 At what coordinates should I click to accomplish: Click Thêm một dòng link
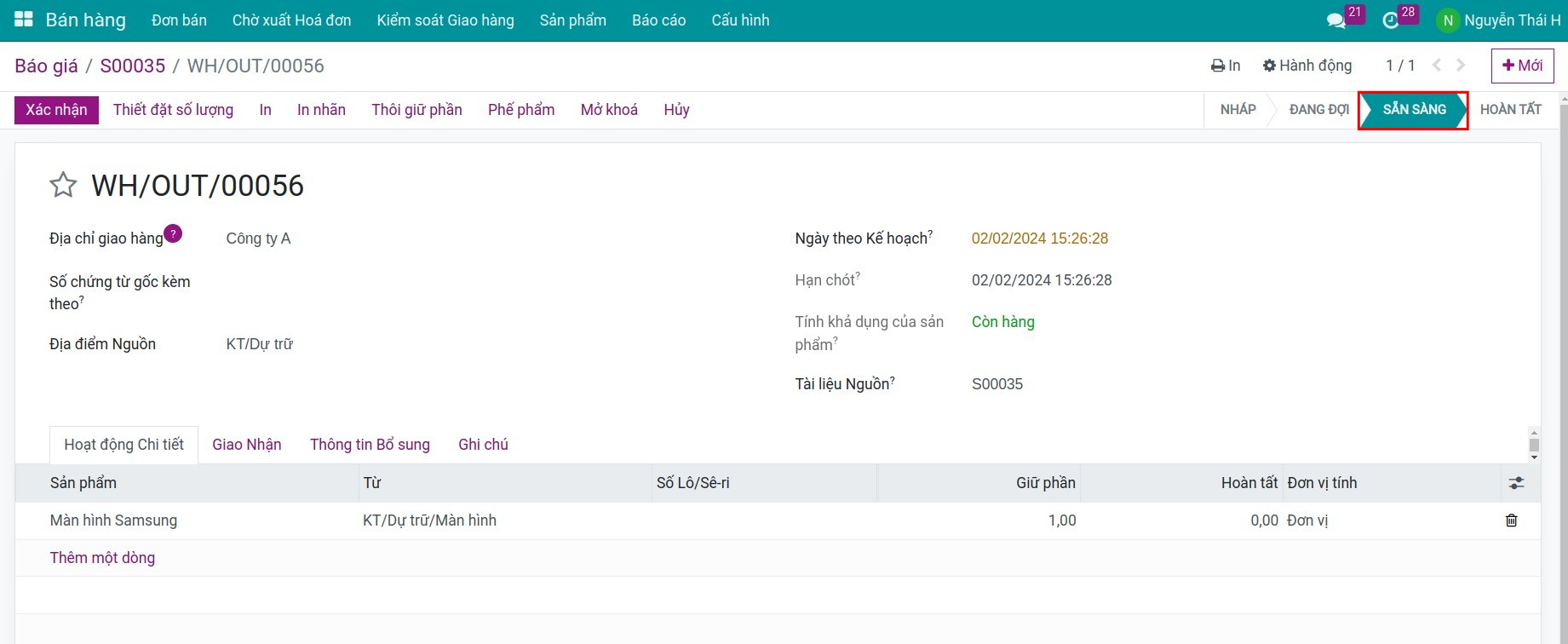(x=102, y=558)
